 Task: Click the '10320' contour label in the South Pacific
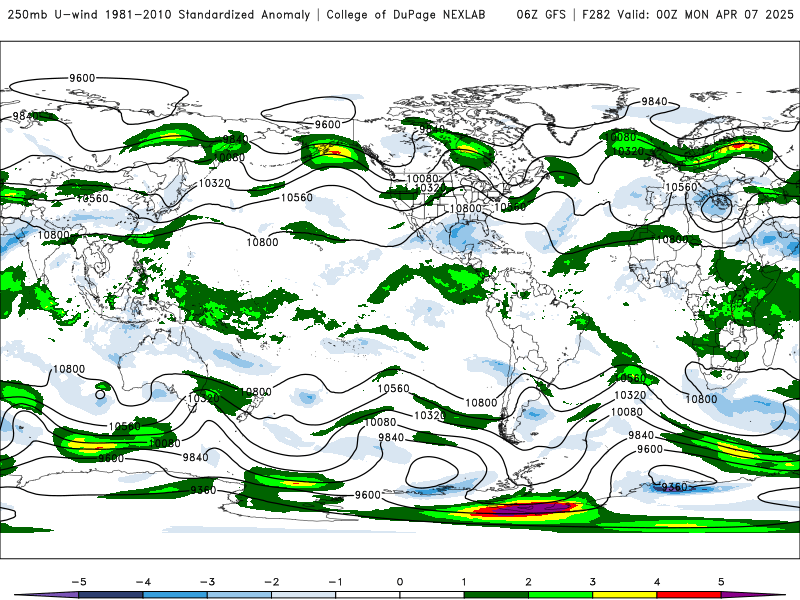[x=430, y=415]
